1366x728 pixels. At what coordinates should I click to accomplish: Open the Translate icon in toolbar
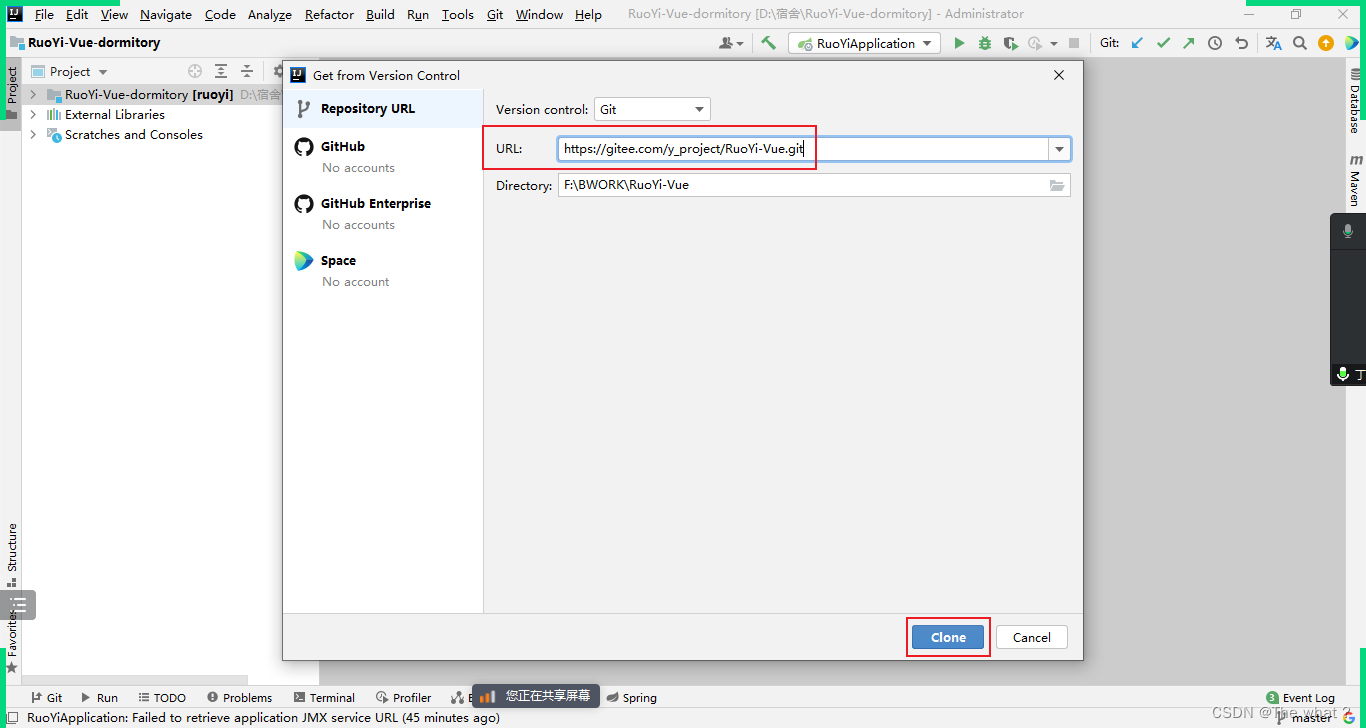coord(1273,43)
